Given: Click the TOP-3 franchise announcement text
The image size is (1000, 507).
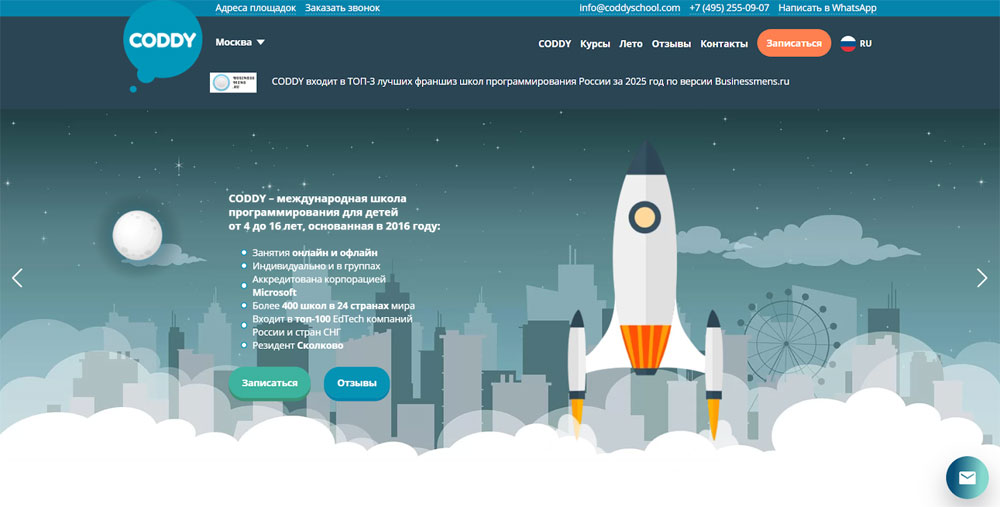Looking at the screenshot, I should click(530, 82).
